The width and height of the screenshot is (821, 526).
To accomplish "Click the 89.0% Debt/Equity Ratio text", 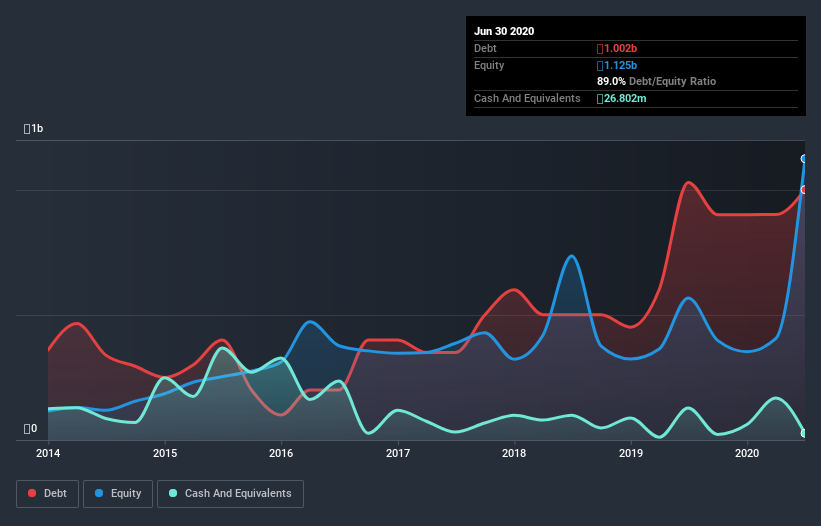I will tap(657, 82).
